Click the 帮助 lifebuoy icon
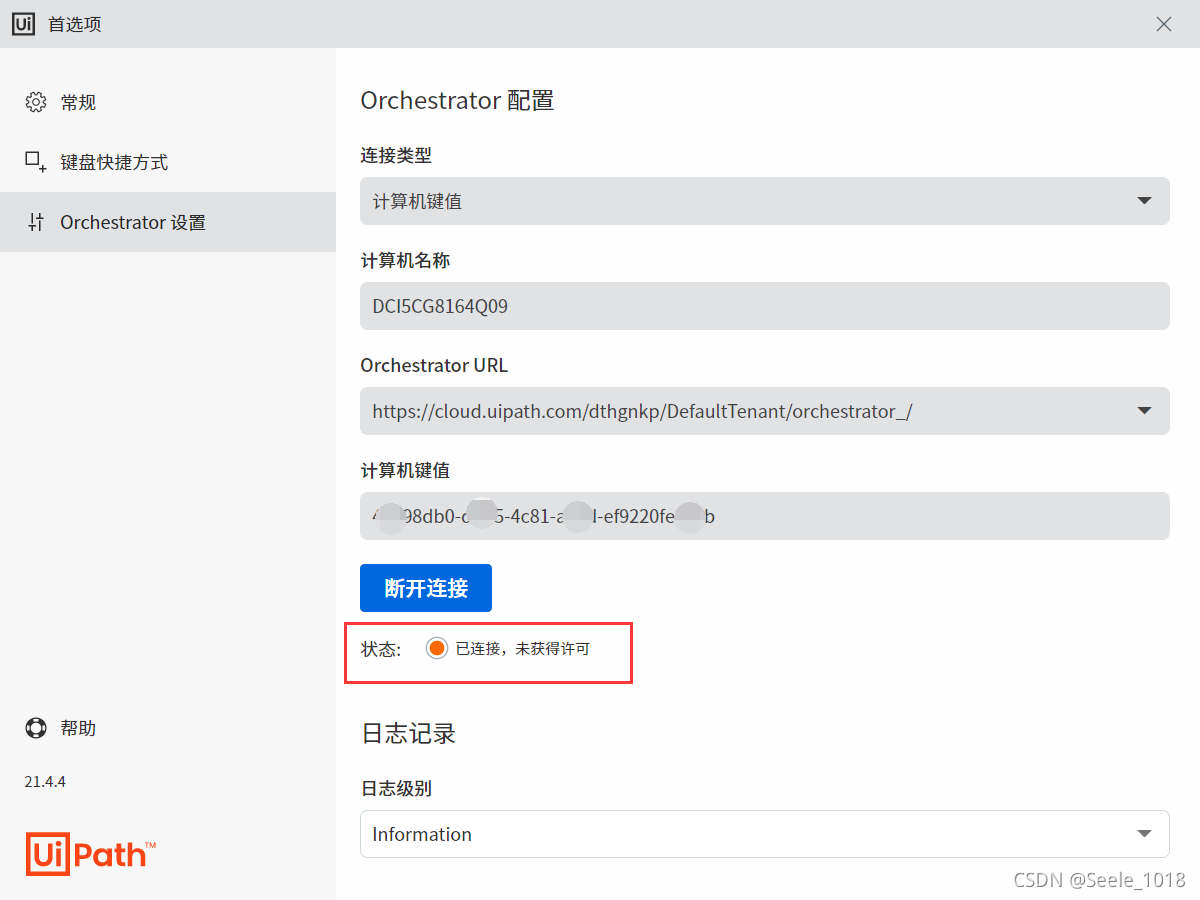 point(36,728)
